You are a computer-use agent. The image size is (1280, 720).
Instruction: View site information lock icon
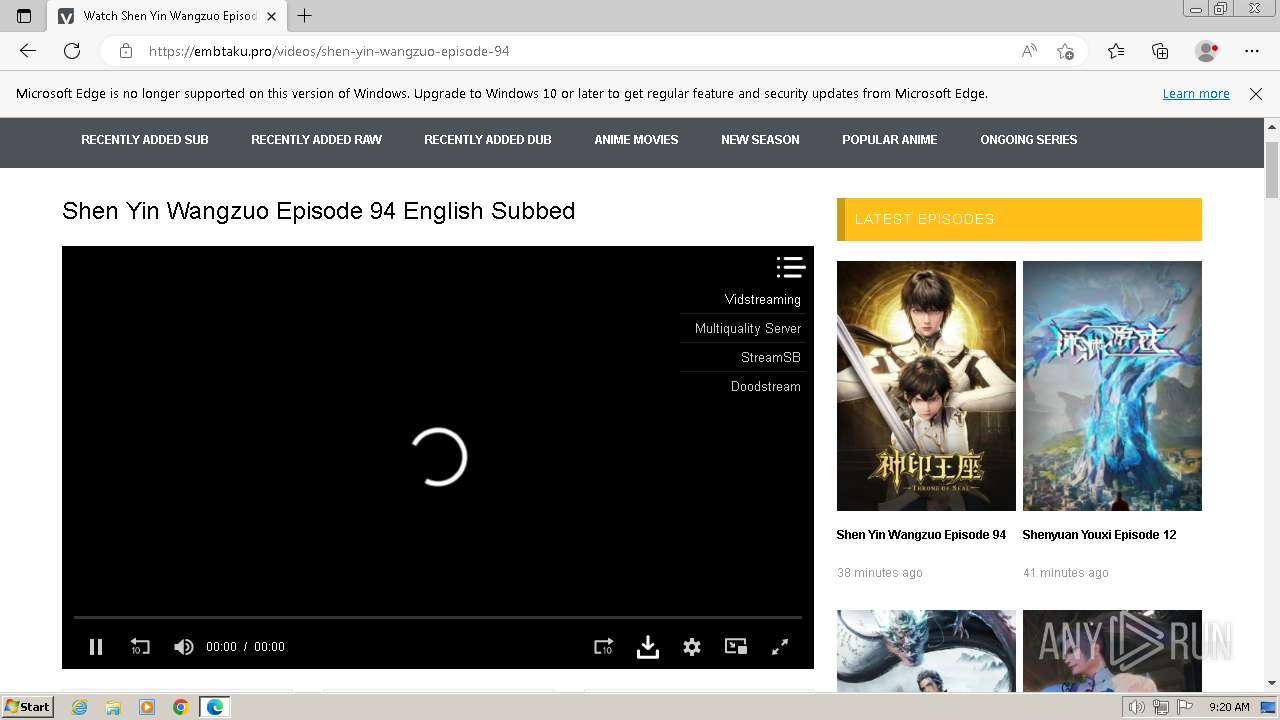pyautogui.click(x=125, y=51)
